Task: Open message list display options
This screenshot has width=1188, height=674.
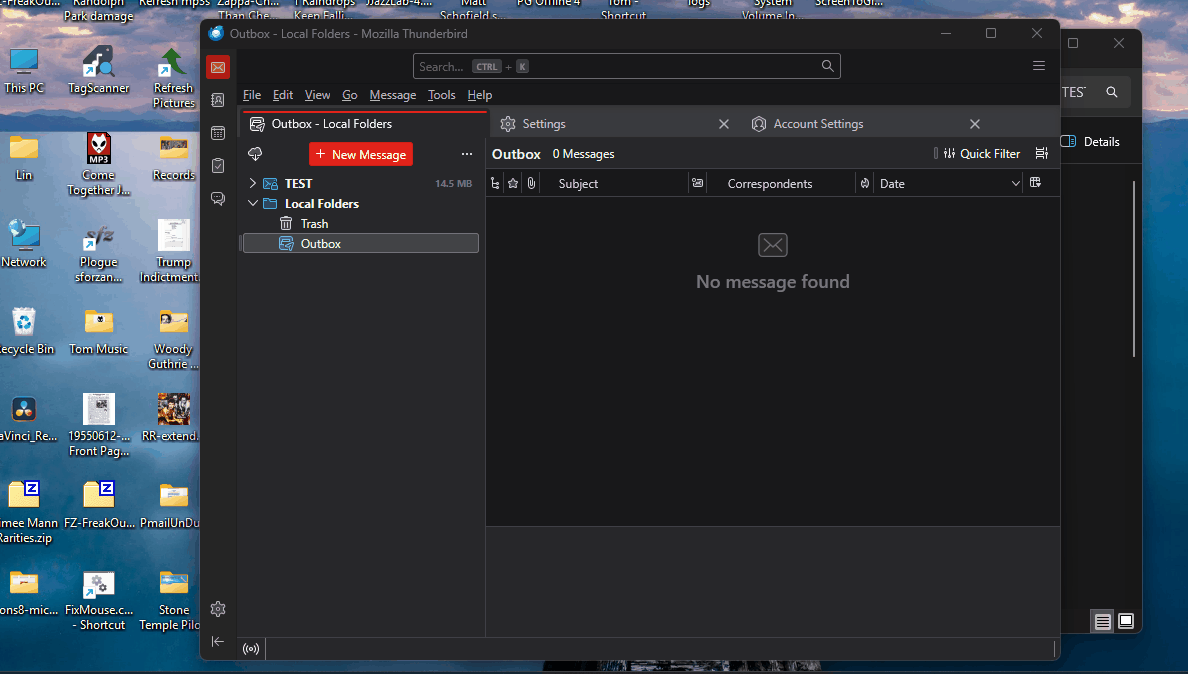Action: pos(1042,154)
